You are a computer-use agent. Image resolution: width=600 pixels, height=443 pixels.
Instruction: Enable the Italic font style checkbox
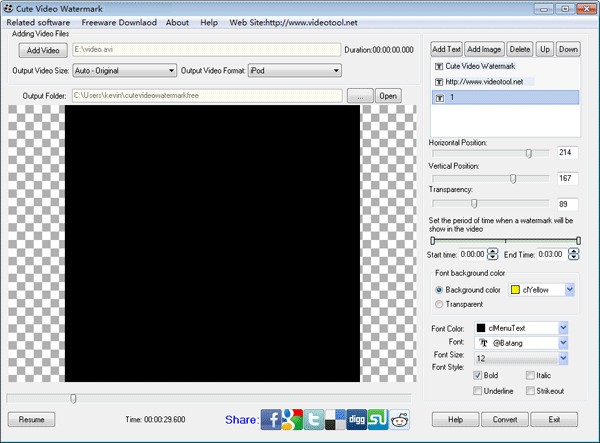click(530, 375)
